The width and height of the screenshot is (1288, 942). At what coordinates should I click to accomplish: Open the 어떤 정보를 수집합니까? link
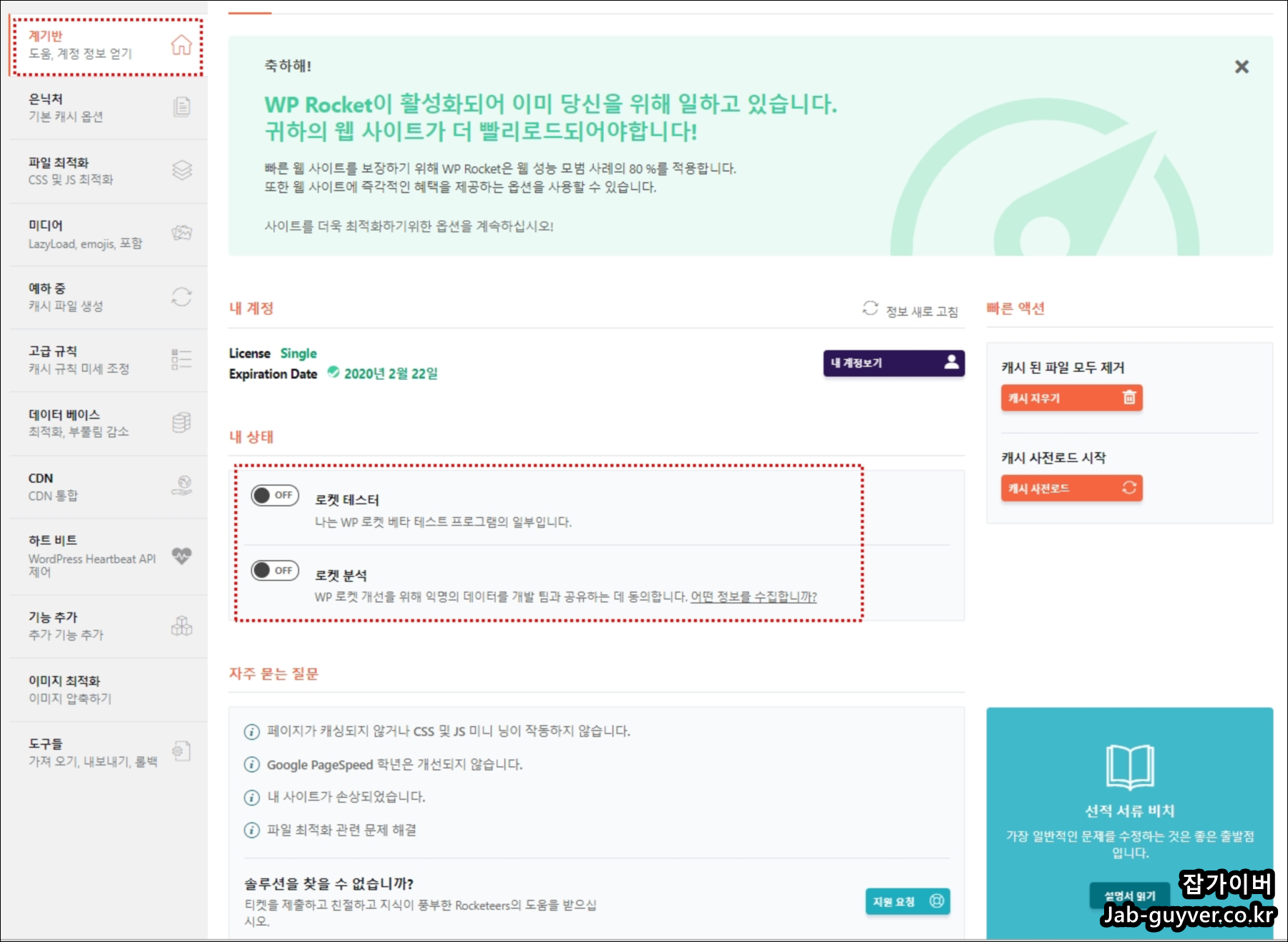pos(753,597)
